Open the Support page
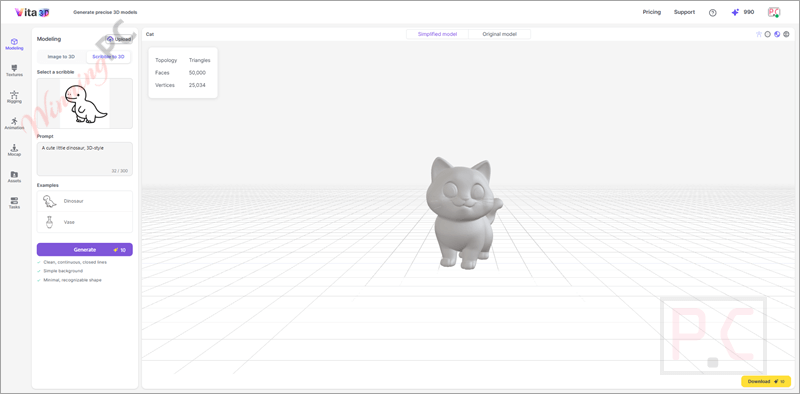Viewport: 800px width, 394px height. coord(684,12)
